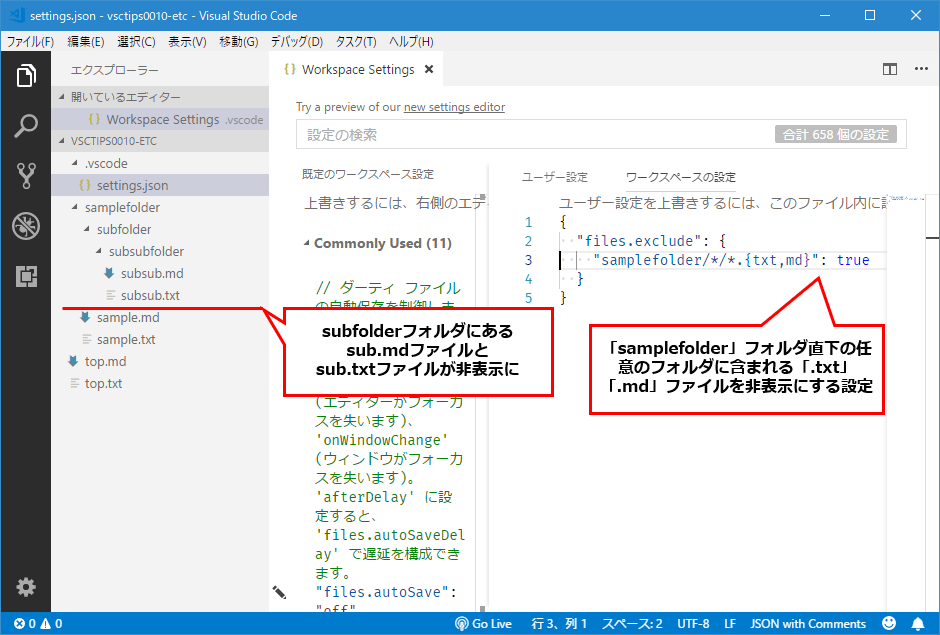This screenshot has width=940, height=635.
Task: Open the デバッグ(D) menu
Action: click(297, 41)
